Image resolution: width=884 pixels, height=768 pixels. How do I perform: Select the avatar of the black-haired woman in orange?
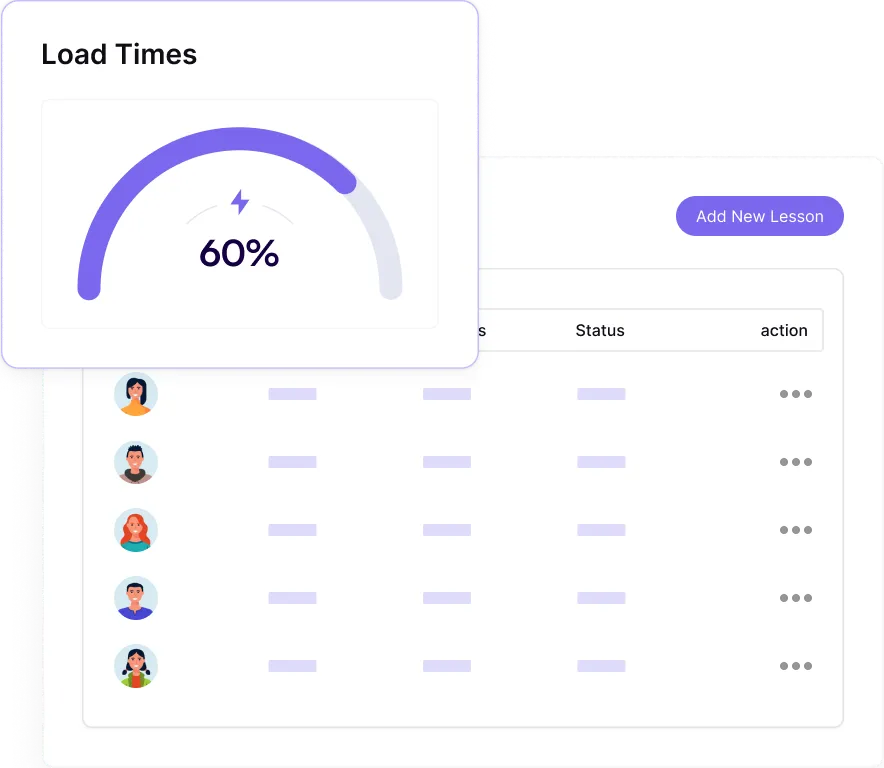pyautogui.click(x=136, y=394)
